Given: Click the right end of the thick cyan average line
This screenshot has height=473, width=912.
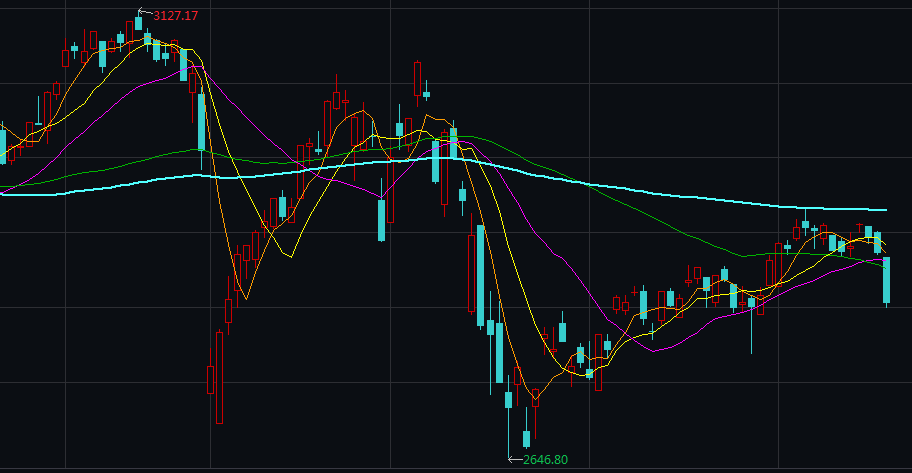Looking at the screenshot, I should coord(885,210).
